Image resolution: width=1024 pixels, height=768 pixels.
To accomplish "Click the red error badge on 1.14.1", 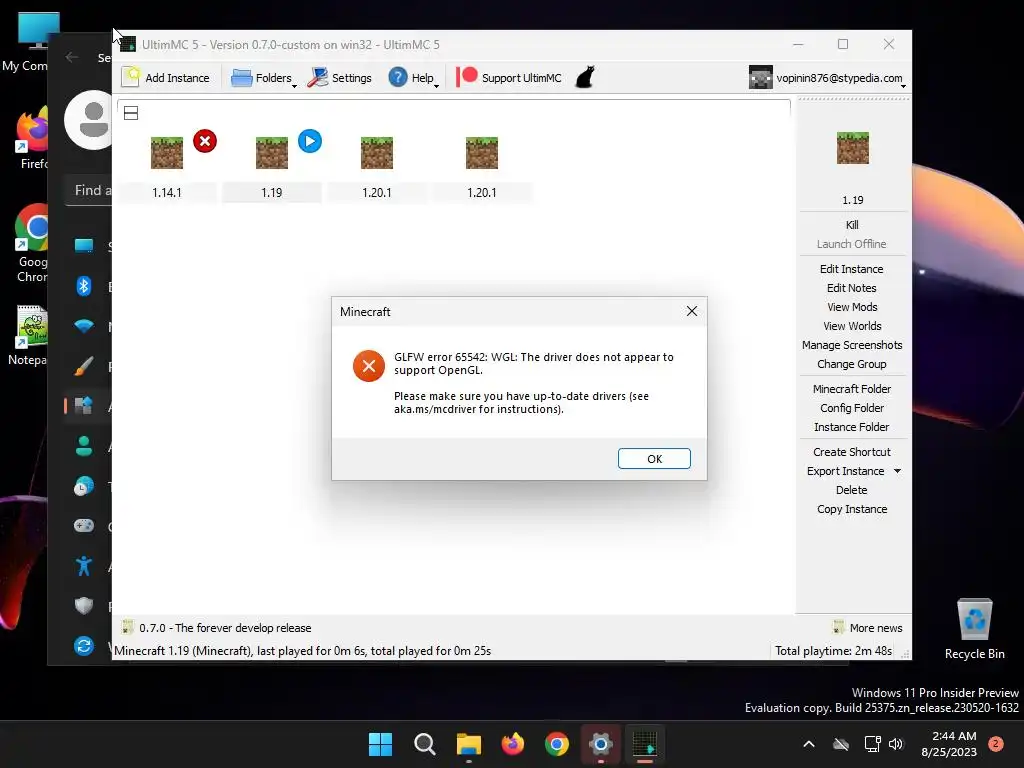I will click(x=205, y=141).
